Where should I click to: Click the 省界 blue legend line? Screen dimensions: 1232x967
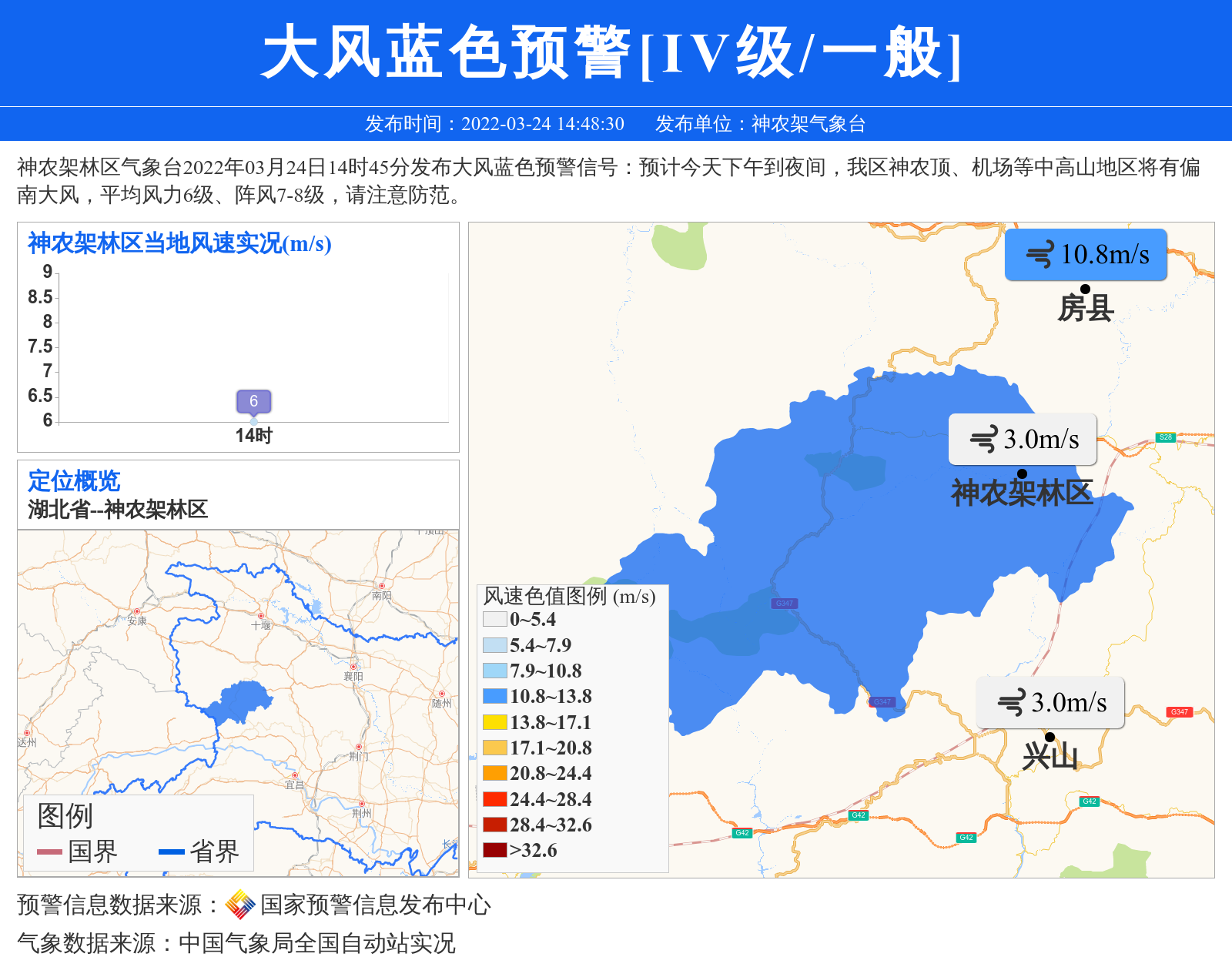click(x=171, y=852)
